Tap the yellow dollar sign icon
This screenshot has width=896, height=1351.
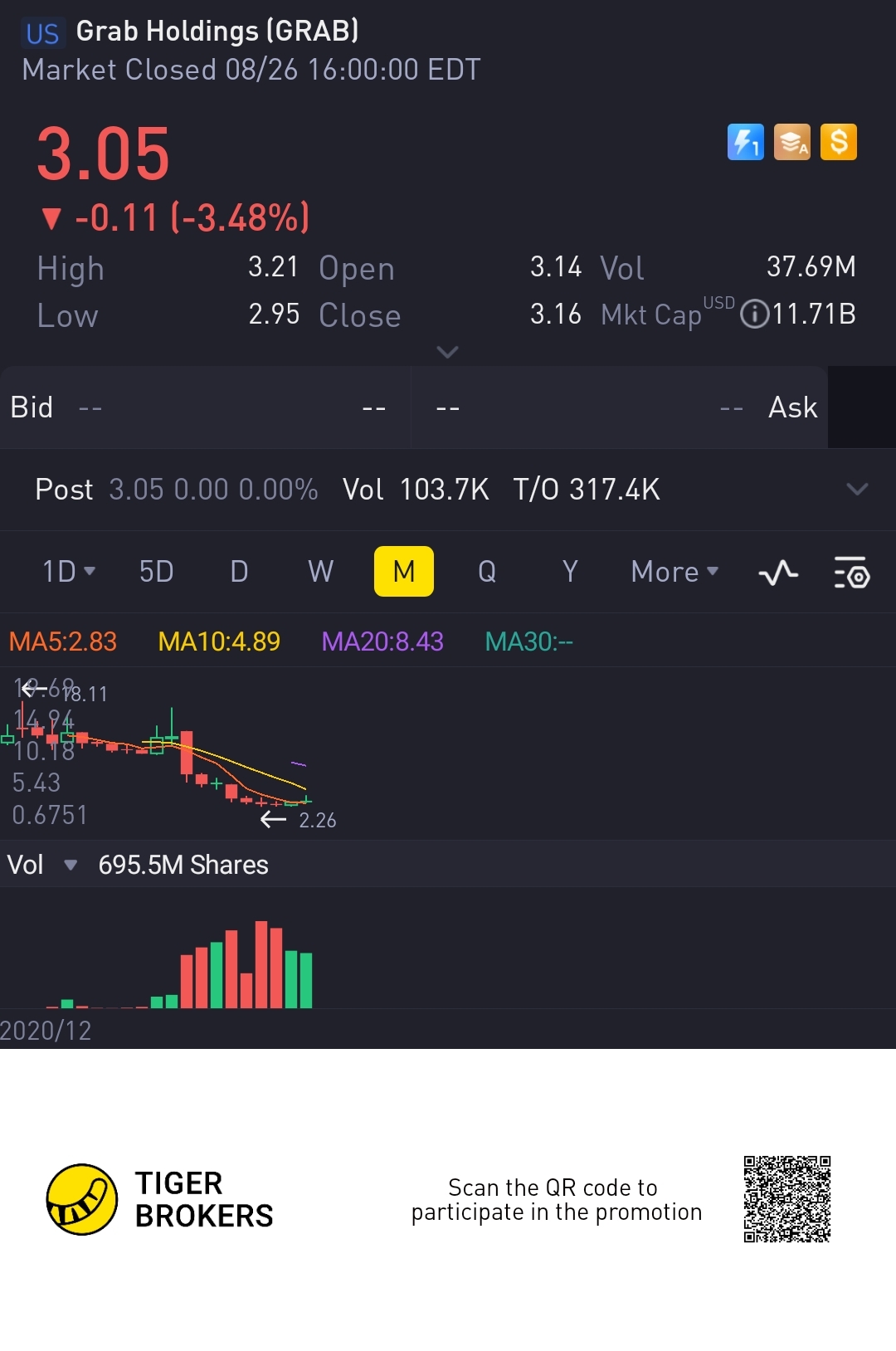pos(838,142)
